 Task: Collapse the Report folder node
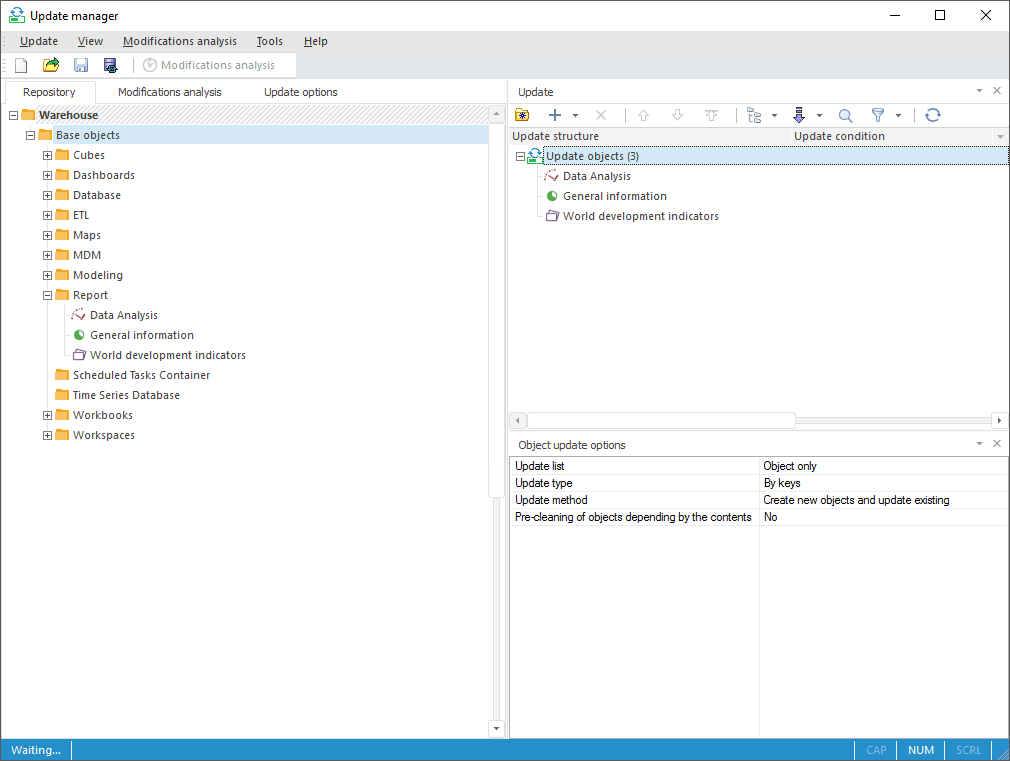[47, 295]
